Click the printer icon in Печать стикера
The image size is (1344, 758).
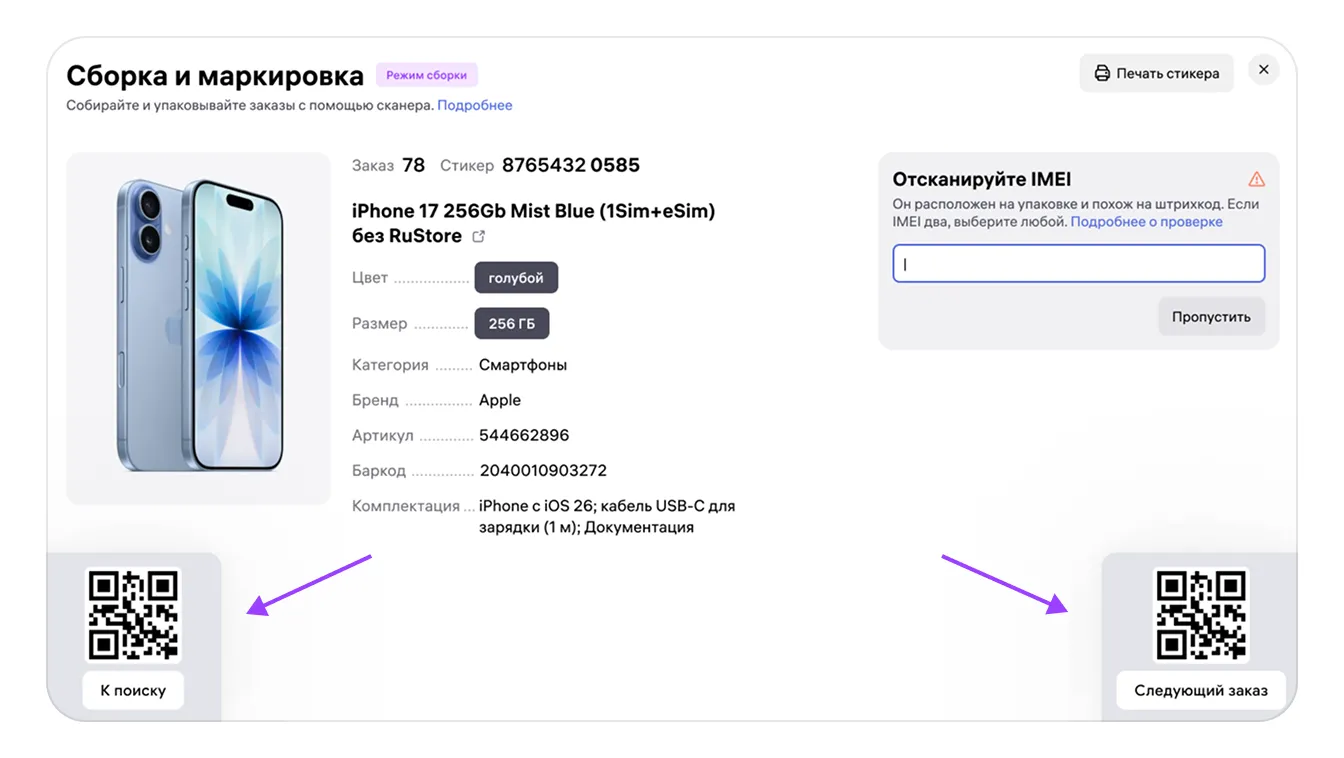(1102, 73)
